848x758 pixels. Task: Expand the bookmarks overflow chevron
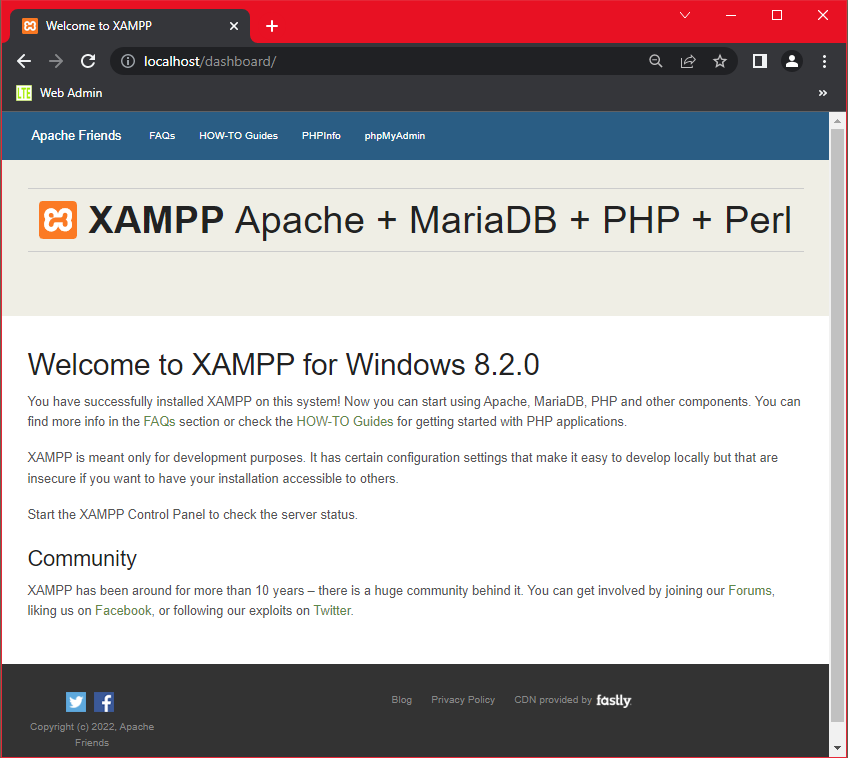(823, 92)
